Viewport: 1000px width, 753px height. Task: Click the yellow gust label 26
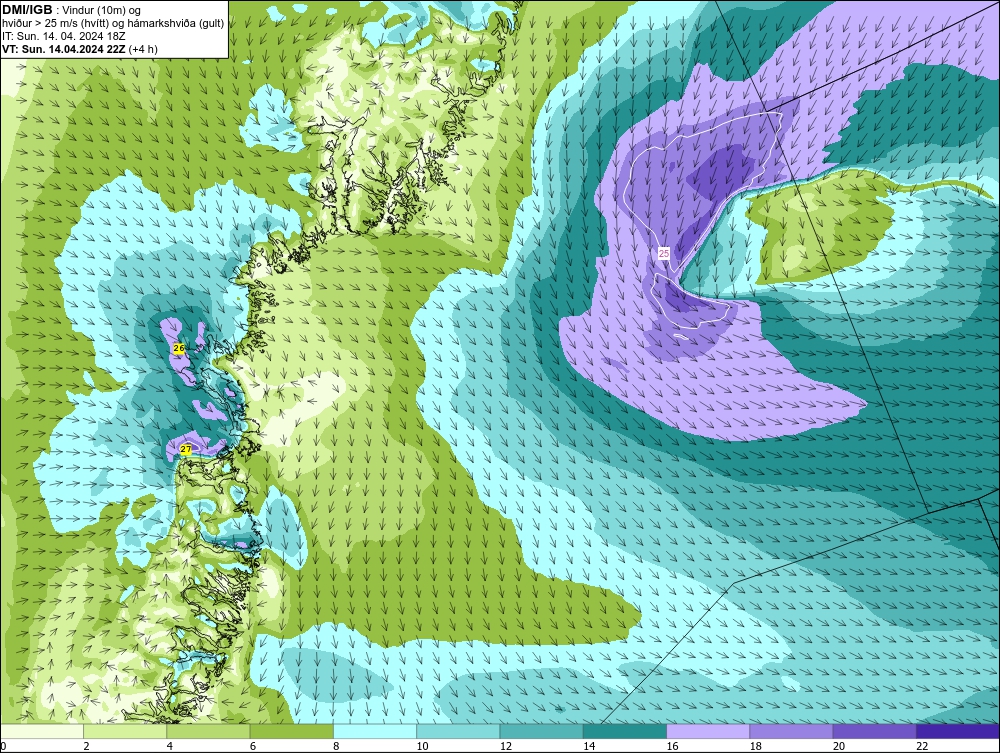click(x=179, y=348)
